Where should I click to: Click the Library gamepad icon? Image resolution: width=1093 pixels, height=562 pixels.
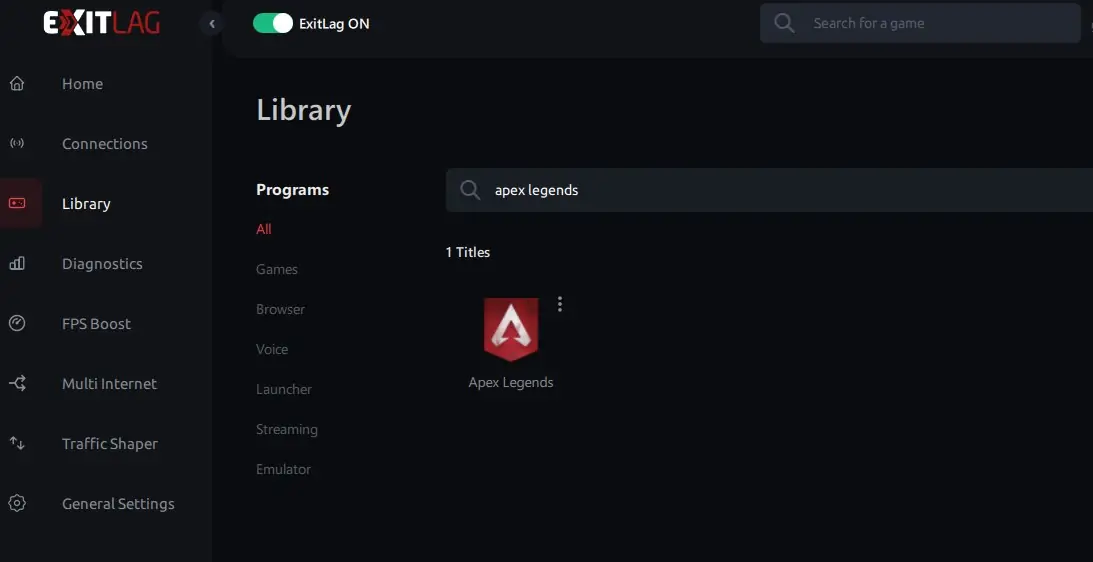coord(17,204)
